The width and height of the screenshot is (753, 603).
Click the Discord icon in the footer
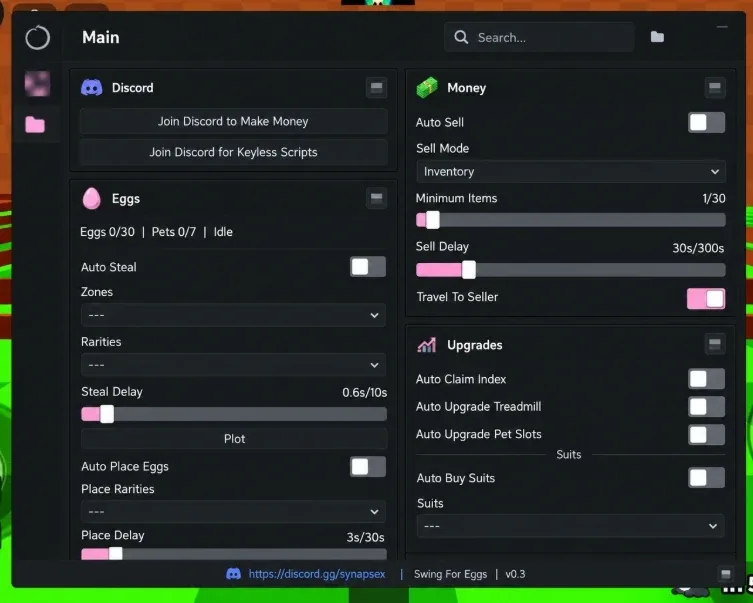click(233, 574)
